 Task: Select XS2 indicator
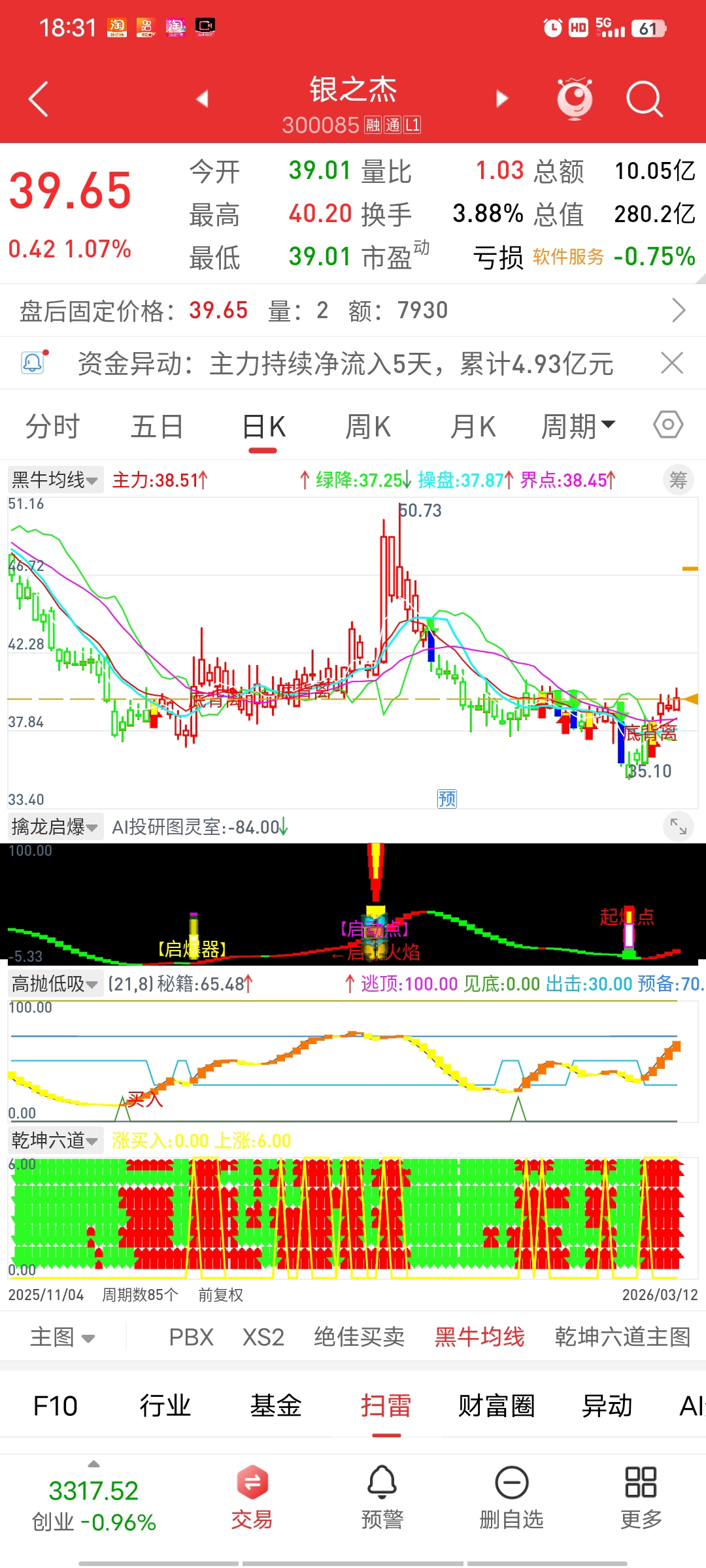click(x=263, y=1337)
